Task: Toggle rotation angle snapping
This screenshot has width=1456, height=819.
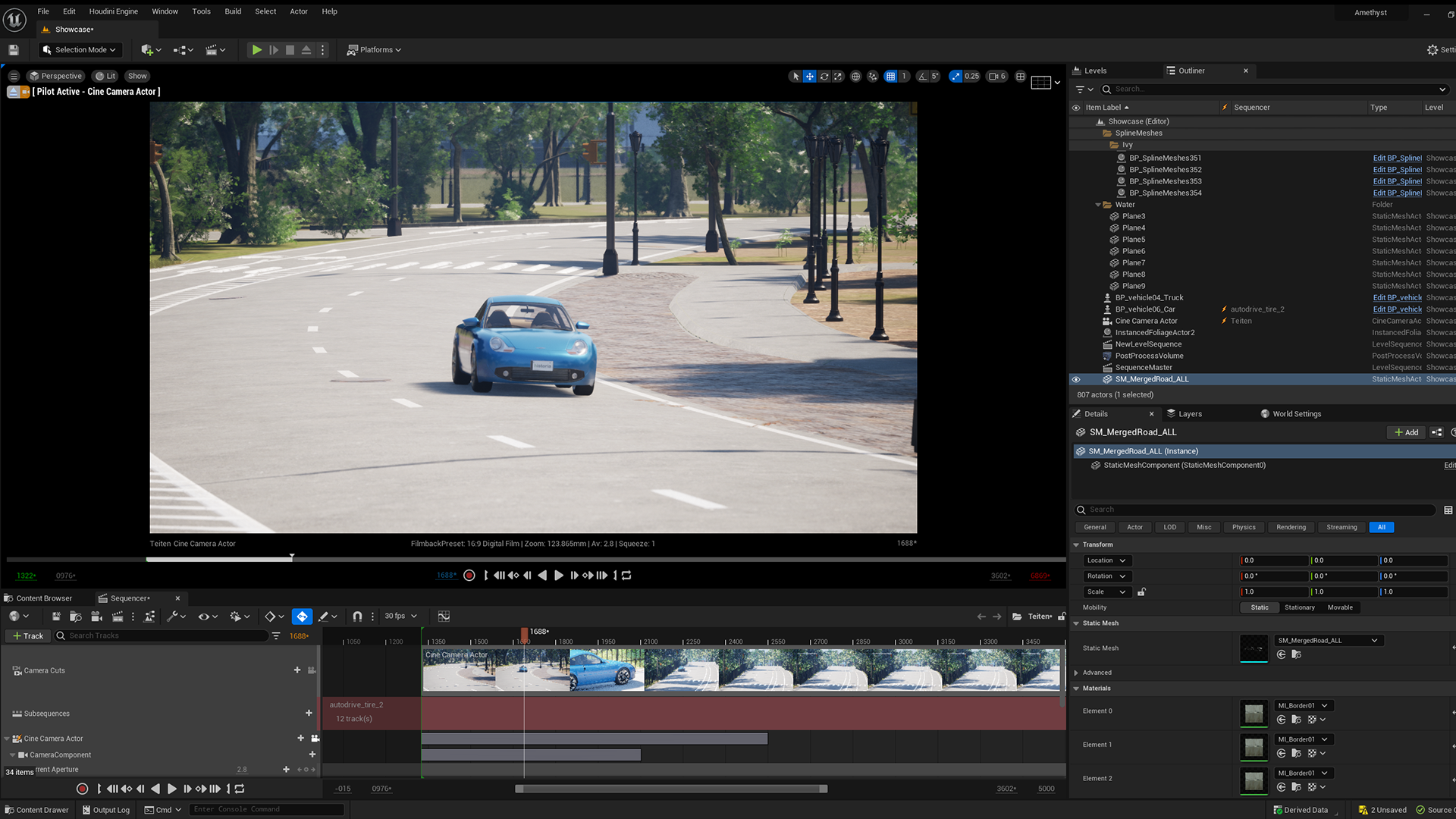Action: coord(923,76)
